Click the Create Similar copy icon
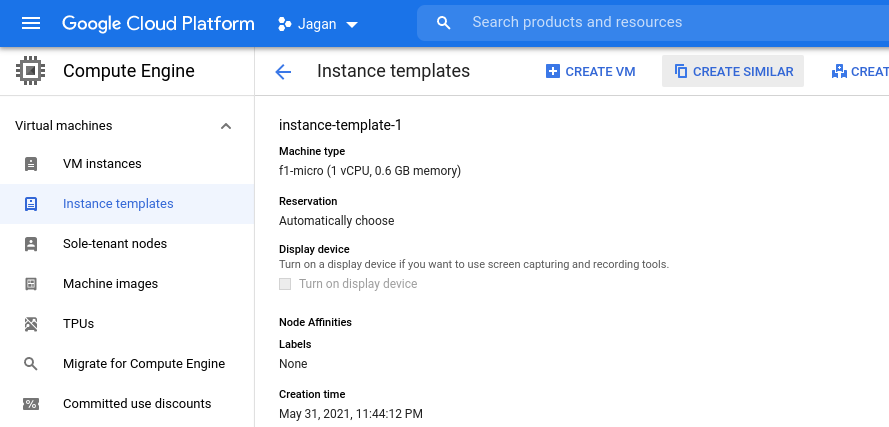This screenshot has width=889, height=427. pos(681,71)
